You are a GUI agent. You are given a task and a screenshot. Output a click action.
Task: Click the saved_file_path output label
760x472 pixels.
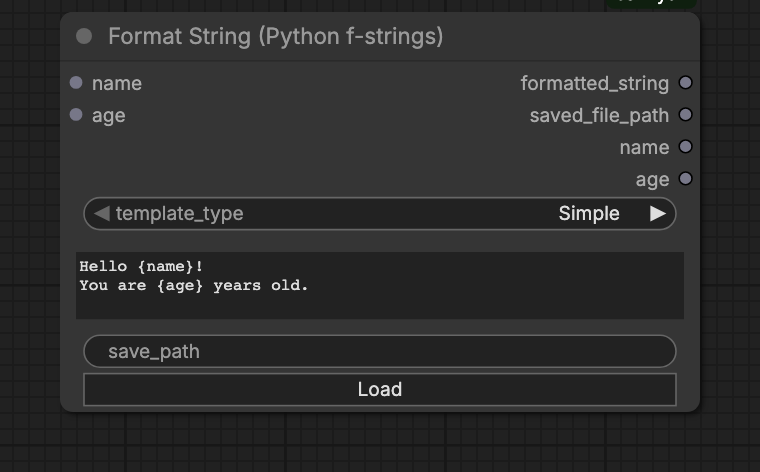pyautogui.click(x=599, y=115)
